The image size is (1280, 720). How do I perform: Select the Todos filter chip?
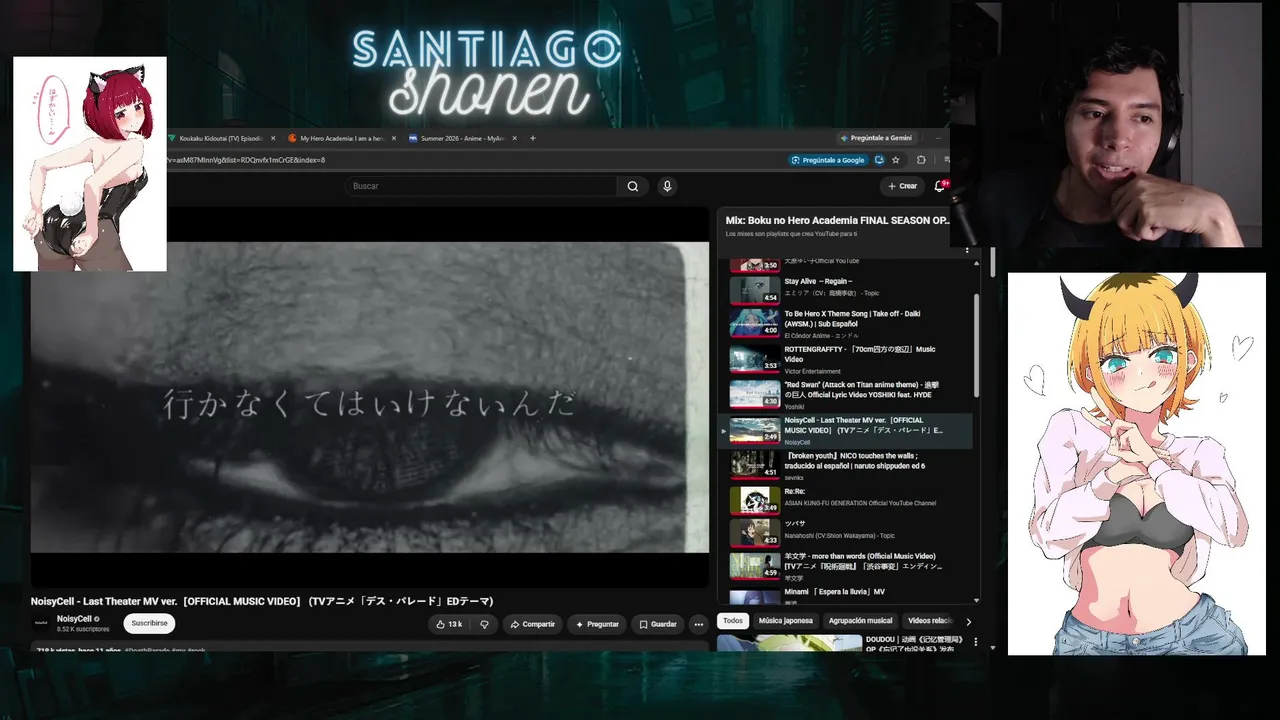733,621
